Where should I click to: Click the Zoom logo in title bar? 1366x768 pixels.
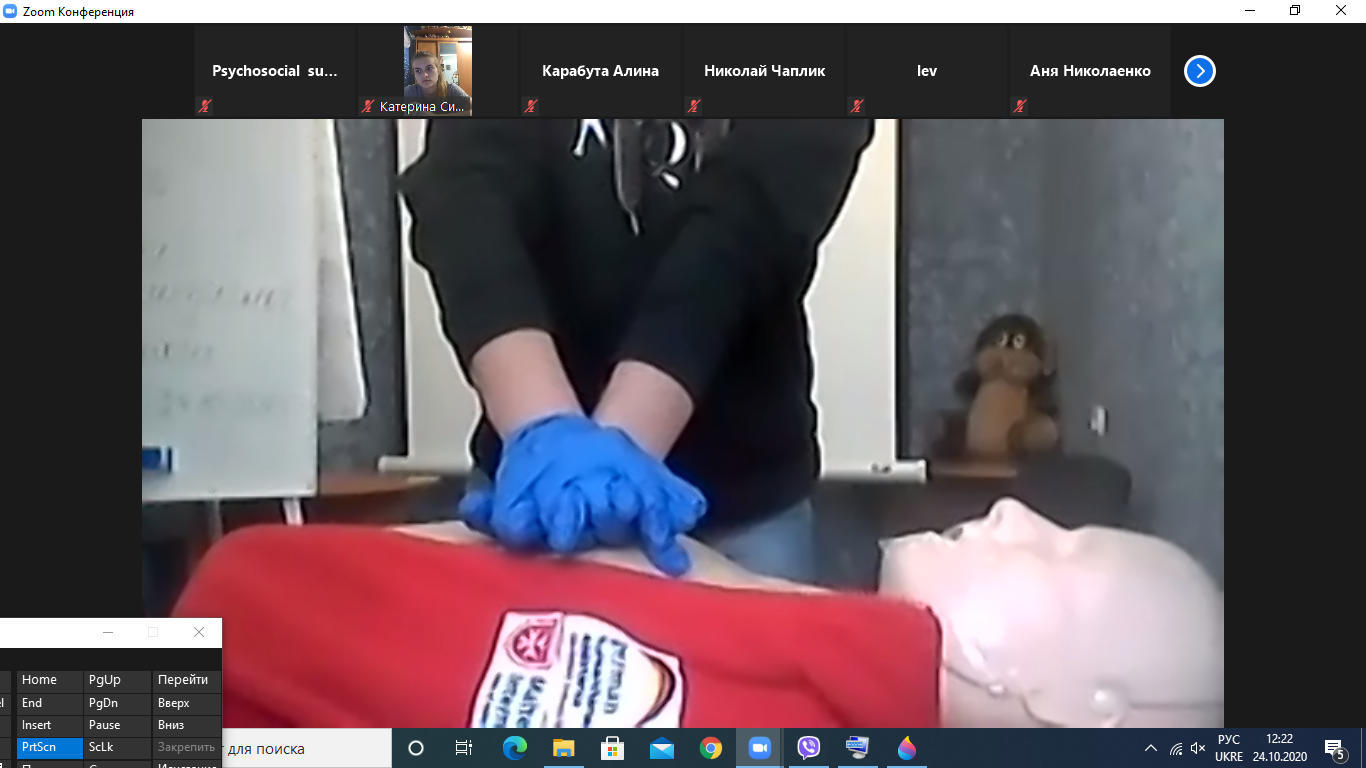click(11, 11)
